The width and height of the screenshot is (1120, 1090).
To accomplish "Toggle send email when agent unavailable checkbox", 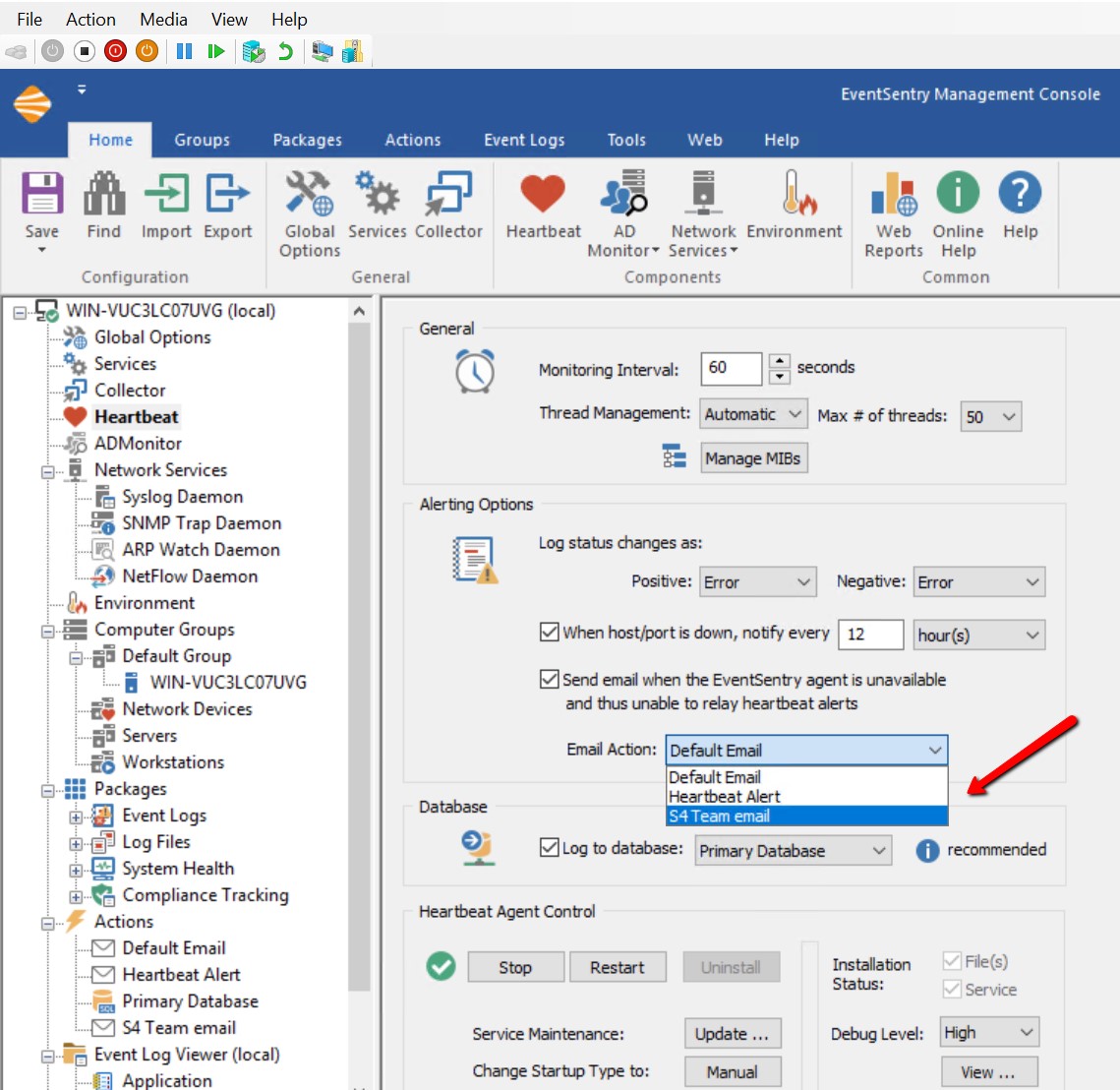I will click(x=550, y=679).
